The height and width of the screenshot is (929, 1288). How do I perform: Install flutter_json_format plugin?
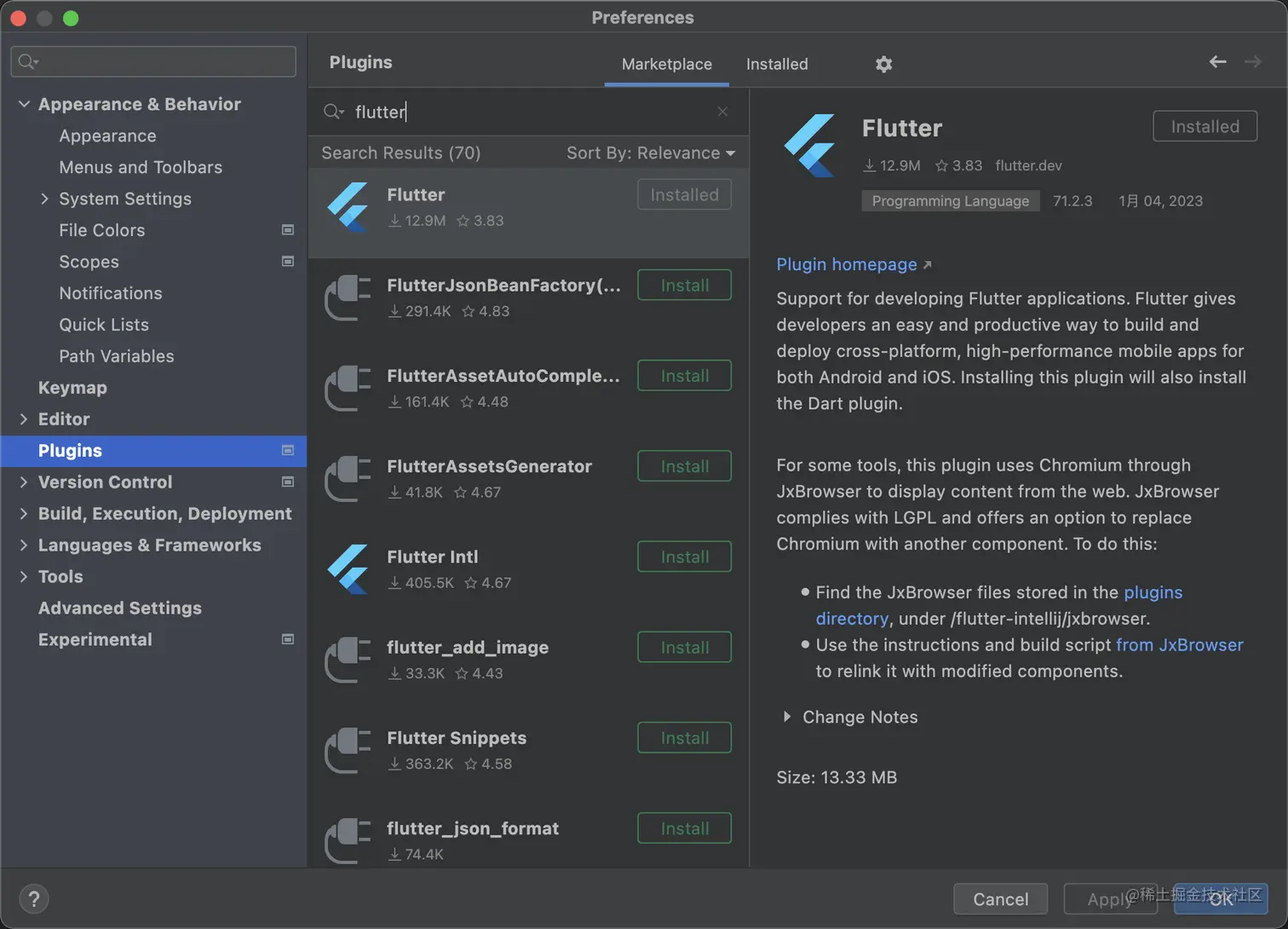684,828
